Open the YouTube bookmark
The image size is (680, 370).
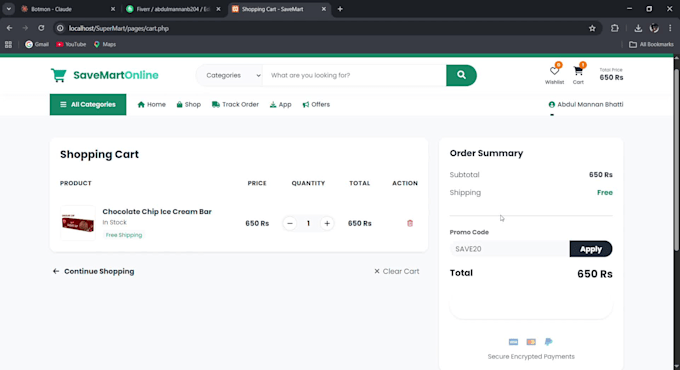pyautogui.click(x=71, y=44)
